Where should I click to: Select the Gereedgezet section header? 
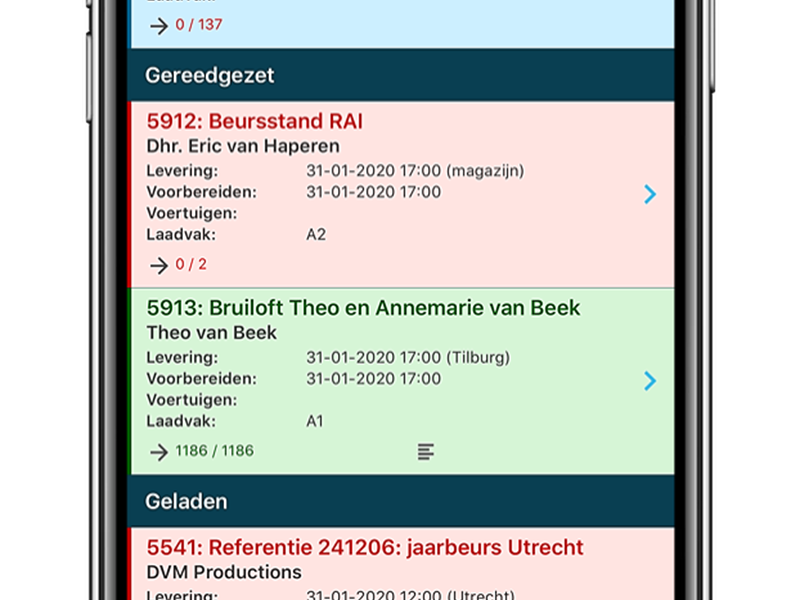pyautogui.click(x=210, y=75)
